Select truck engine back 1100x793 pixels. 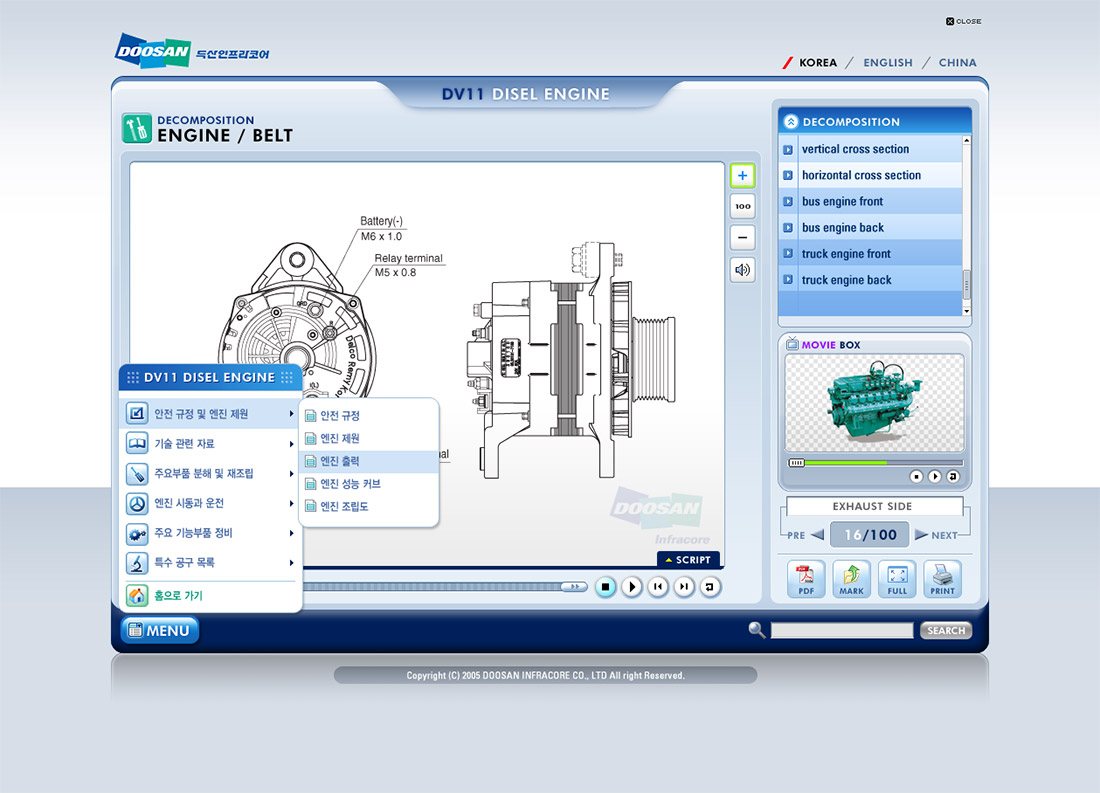point(871,280)
